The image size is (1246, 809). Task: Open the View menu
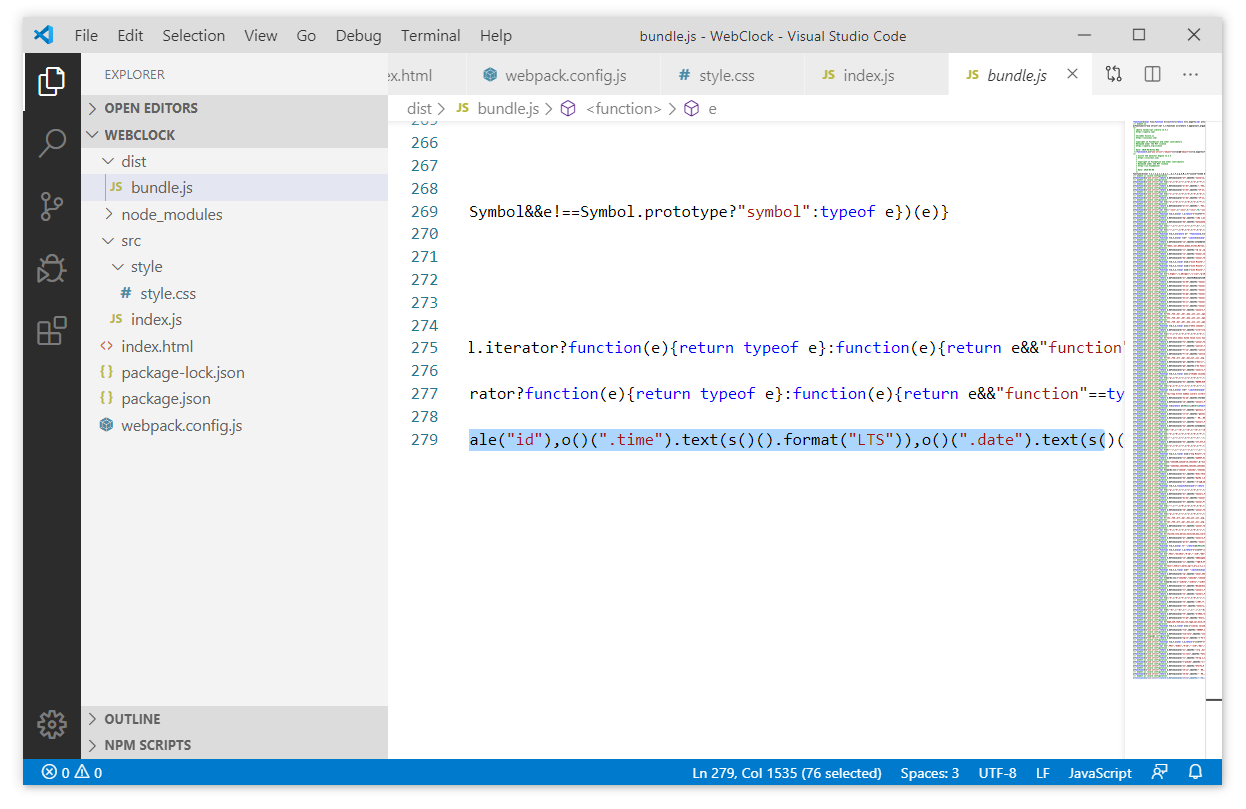point(261,35)
